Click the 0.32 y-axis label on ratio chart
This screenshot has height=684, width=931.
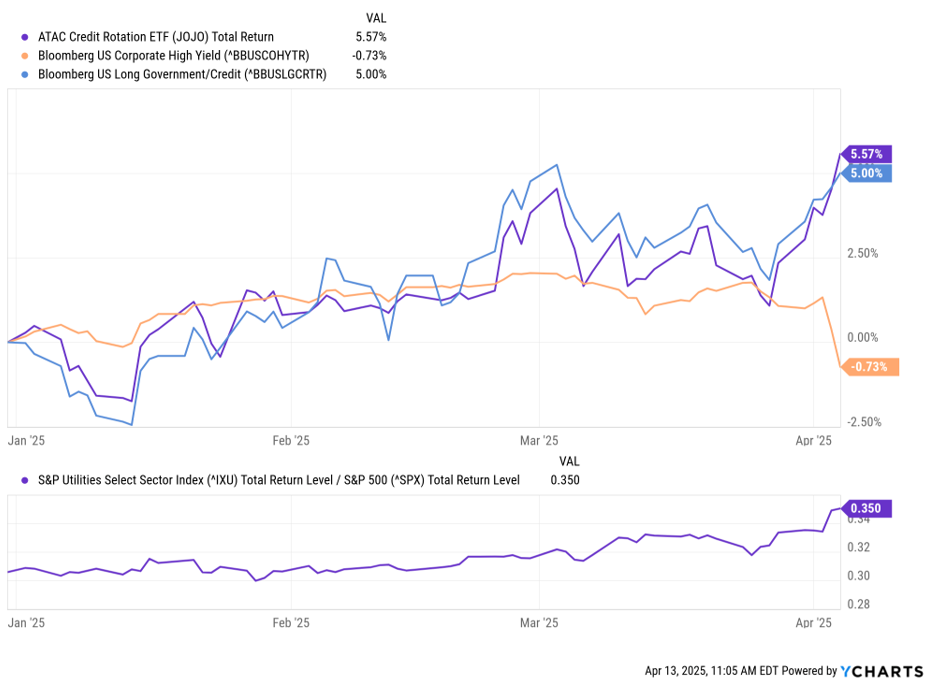(x=859, y=547)
